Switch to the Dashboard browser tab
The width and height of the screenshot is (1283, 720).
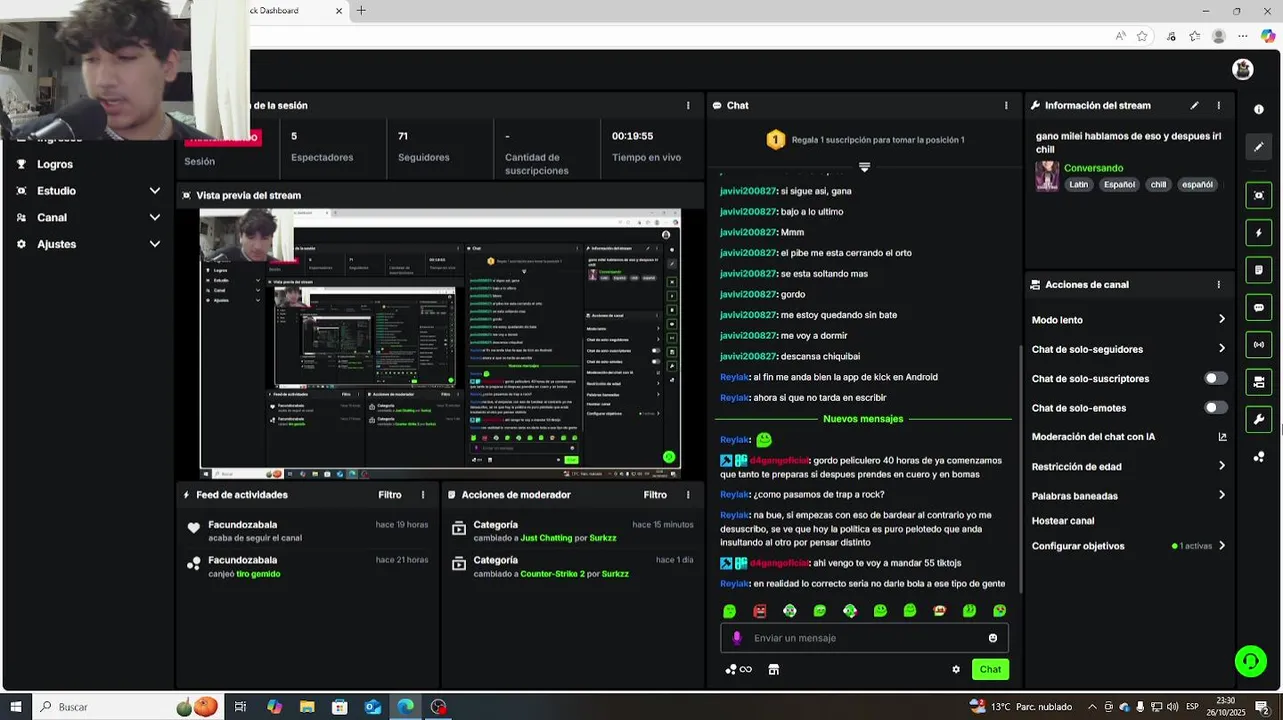[x=290, y=11]
